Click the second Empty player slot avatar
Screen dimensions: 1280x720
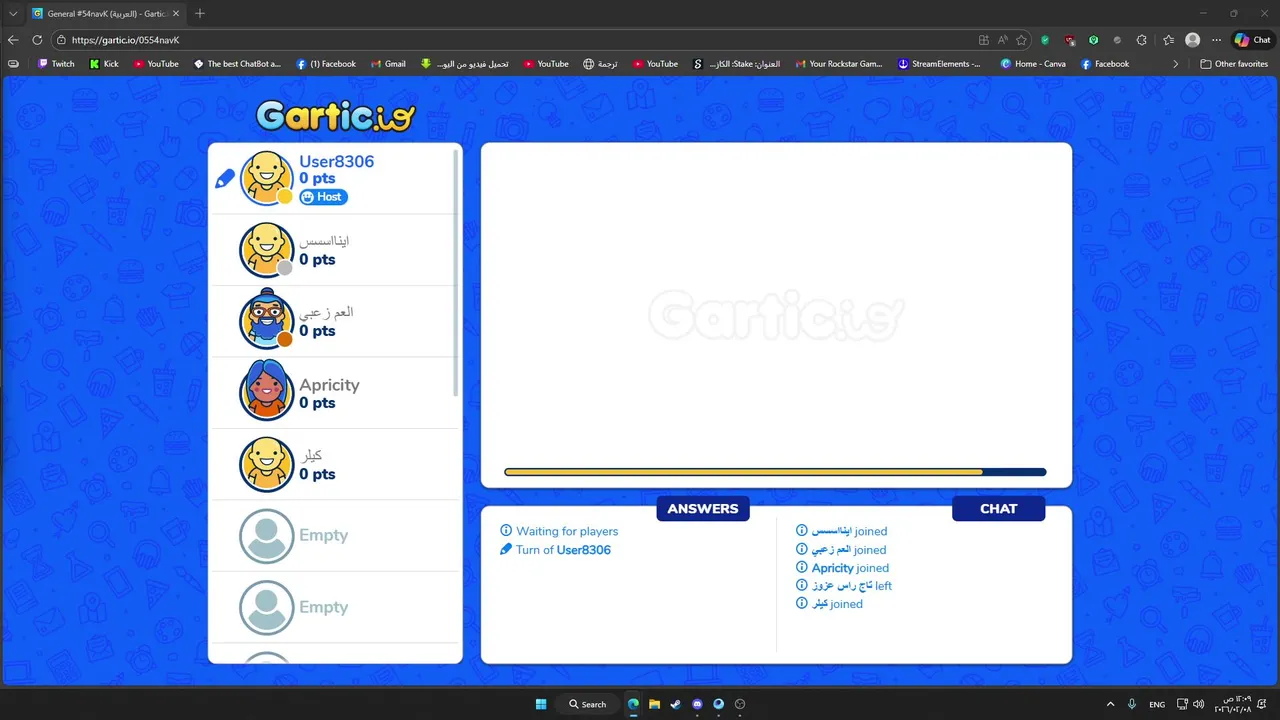pos(267,607)
